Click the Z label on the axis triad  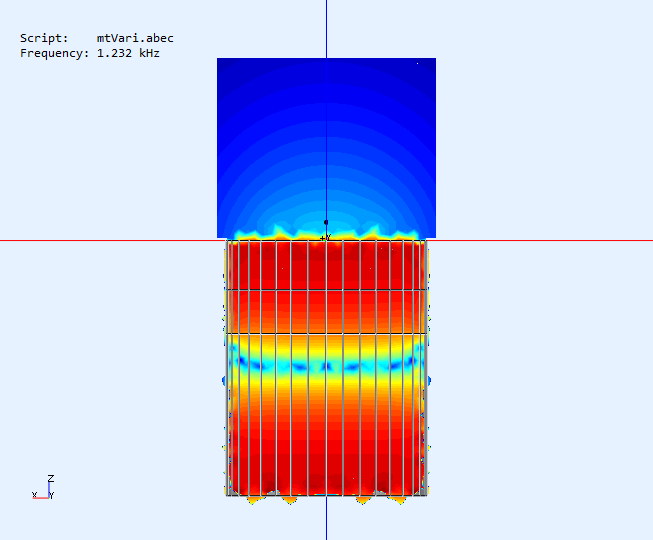[51, 479]
